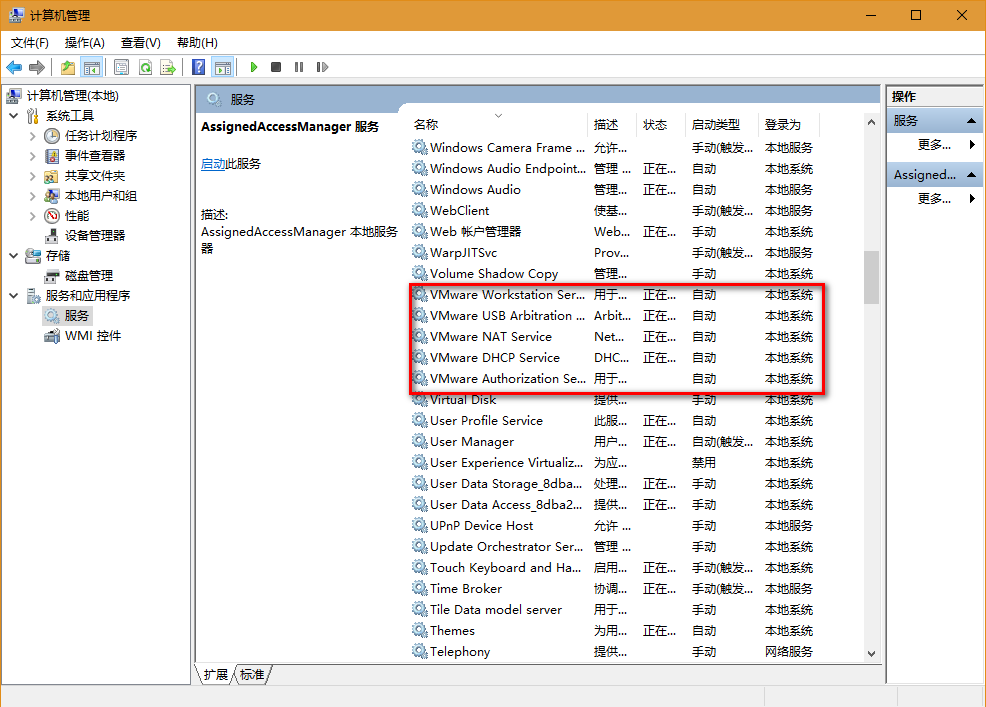Open 设备管理器 in the tree

pyautogui.click(x=94, y=236)
